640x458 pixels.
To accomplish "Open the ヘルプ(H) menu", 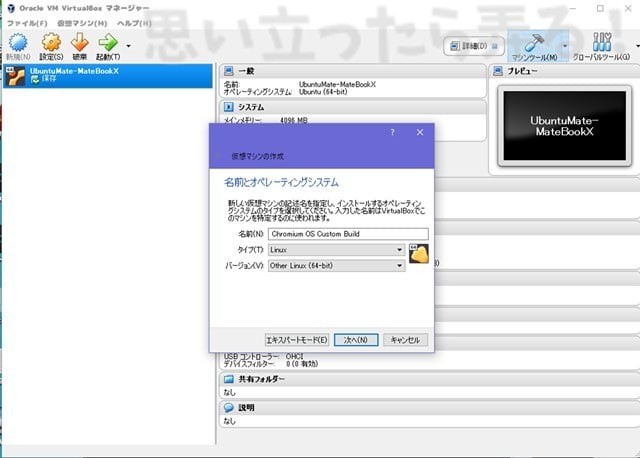I will tap(134, 23).
